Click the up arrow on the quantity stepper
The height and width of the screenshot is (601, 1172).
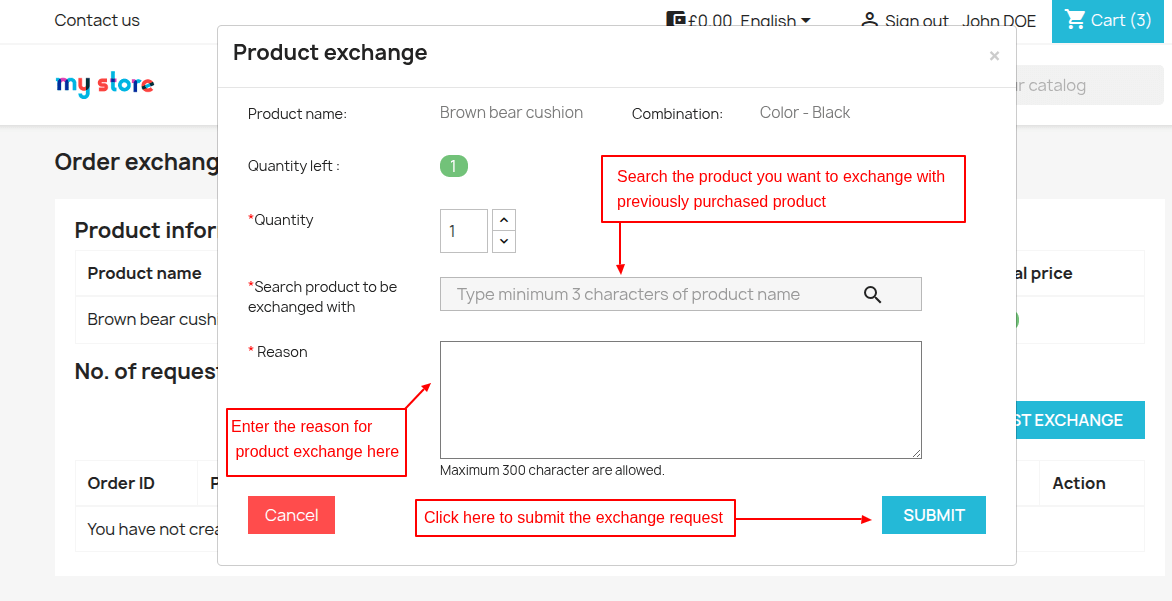(x=503, y=219)
